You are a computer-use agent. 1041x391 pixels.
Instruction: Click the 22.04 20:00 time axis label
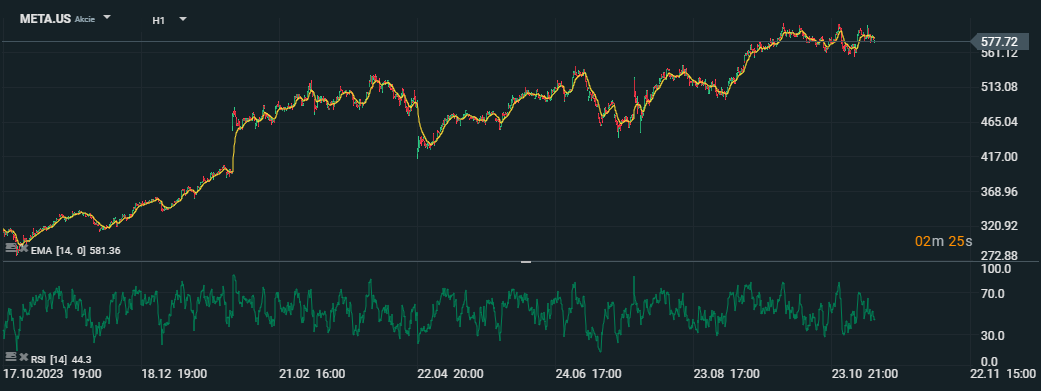[449, 374]
